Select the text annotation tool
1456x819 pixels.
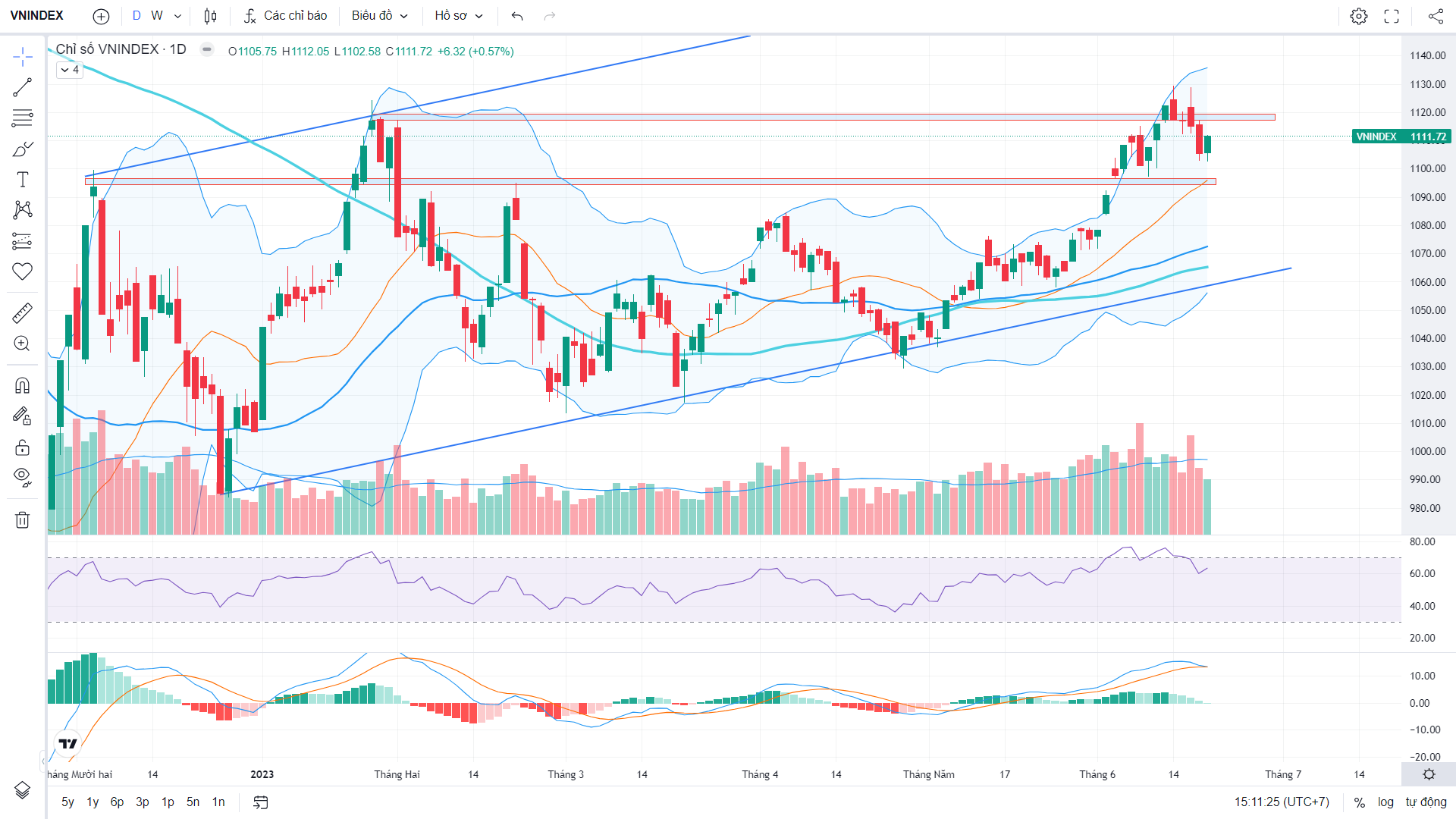pos(23,180)
